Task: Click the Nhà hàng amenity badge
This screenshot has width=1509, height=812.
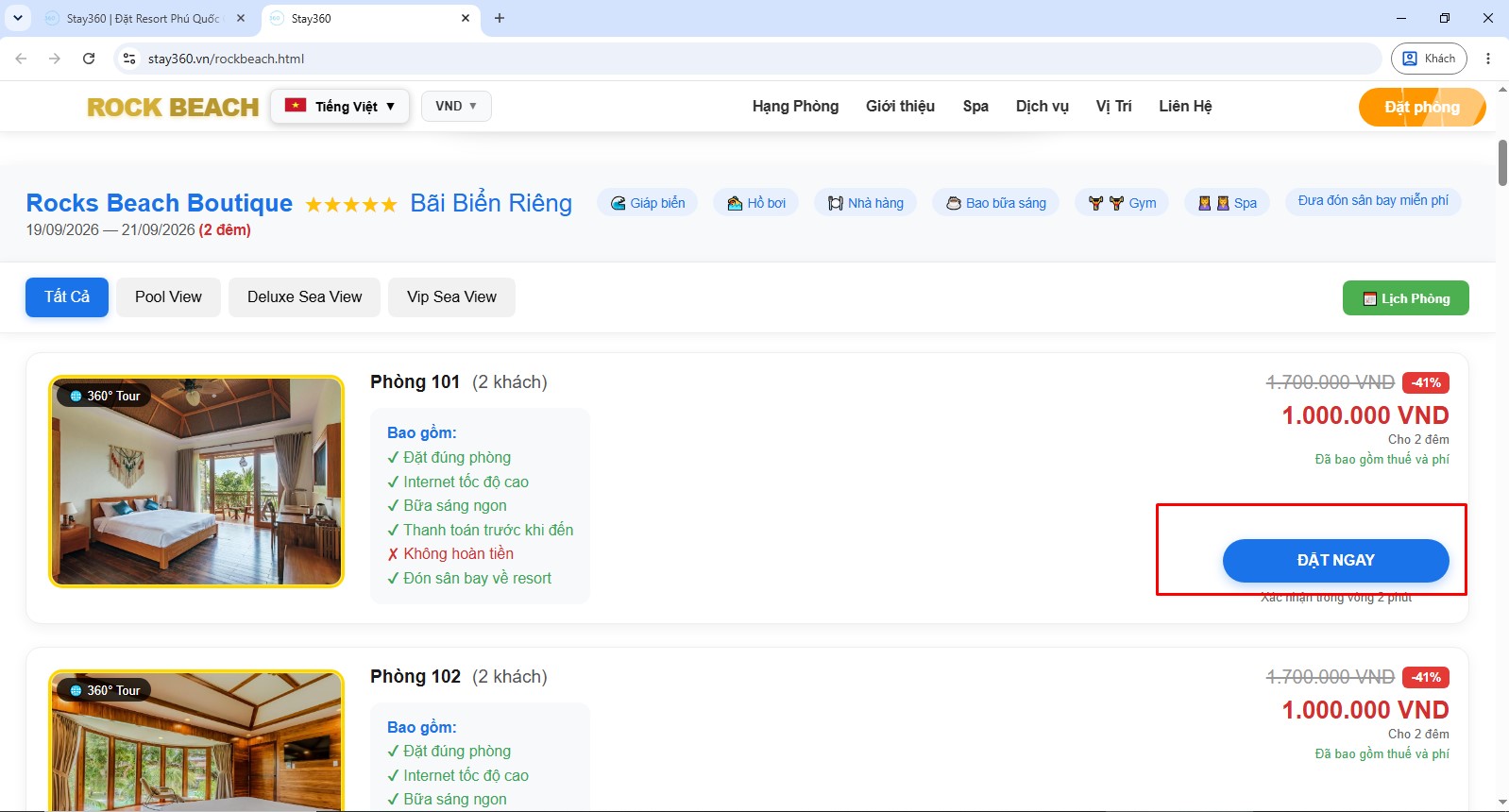Action: (866, 203)
